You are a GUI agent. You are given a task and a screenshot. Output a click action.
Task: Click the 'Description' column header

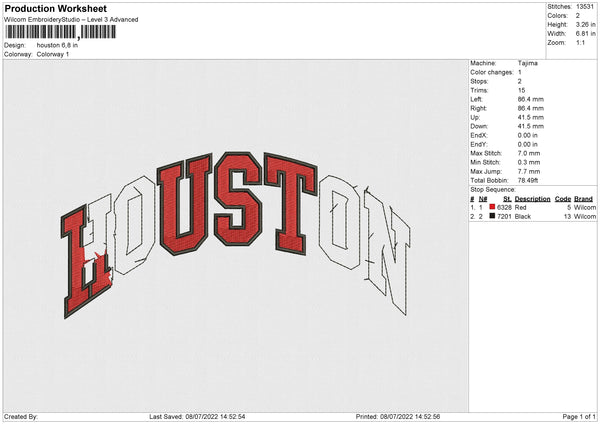(x=532, y=199)
